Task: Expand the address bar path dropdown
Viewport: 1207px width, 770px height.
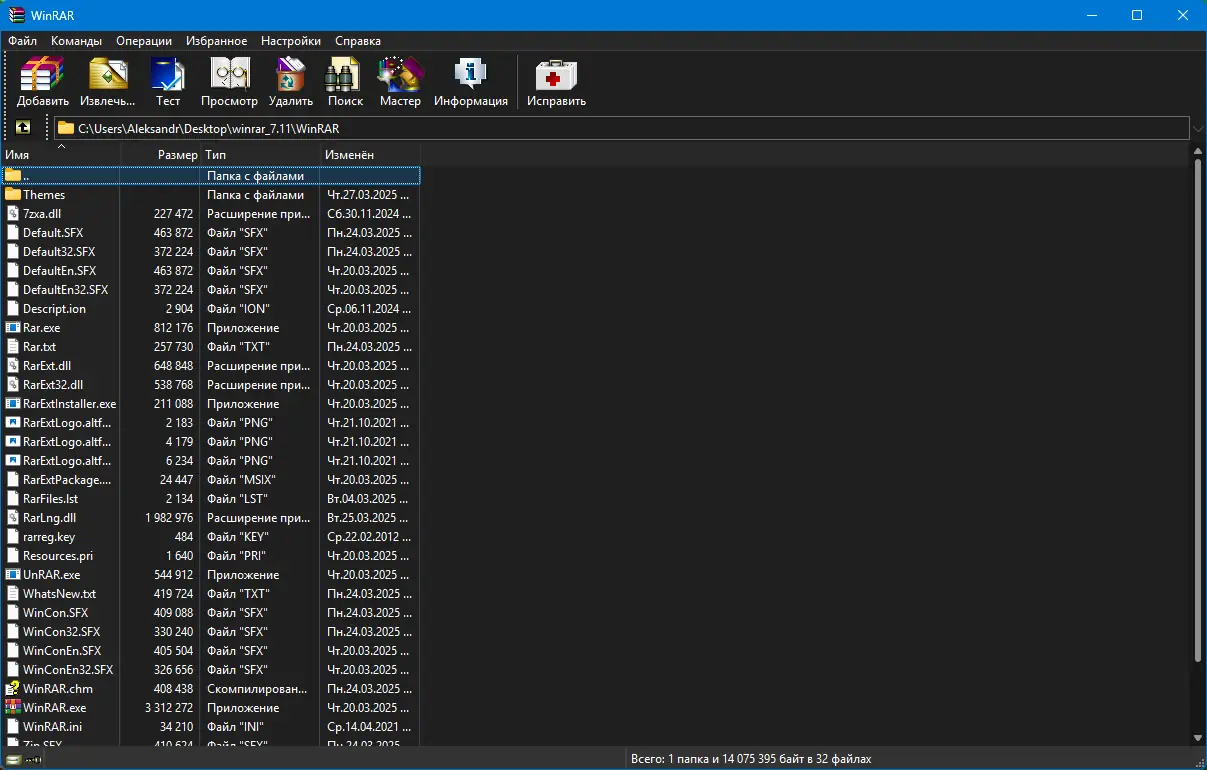Action: tap(1198, 128)
